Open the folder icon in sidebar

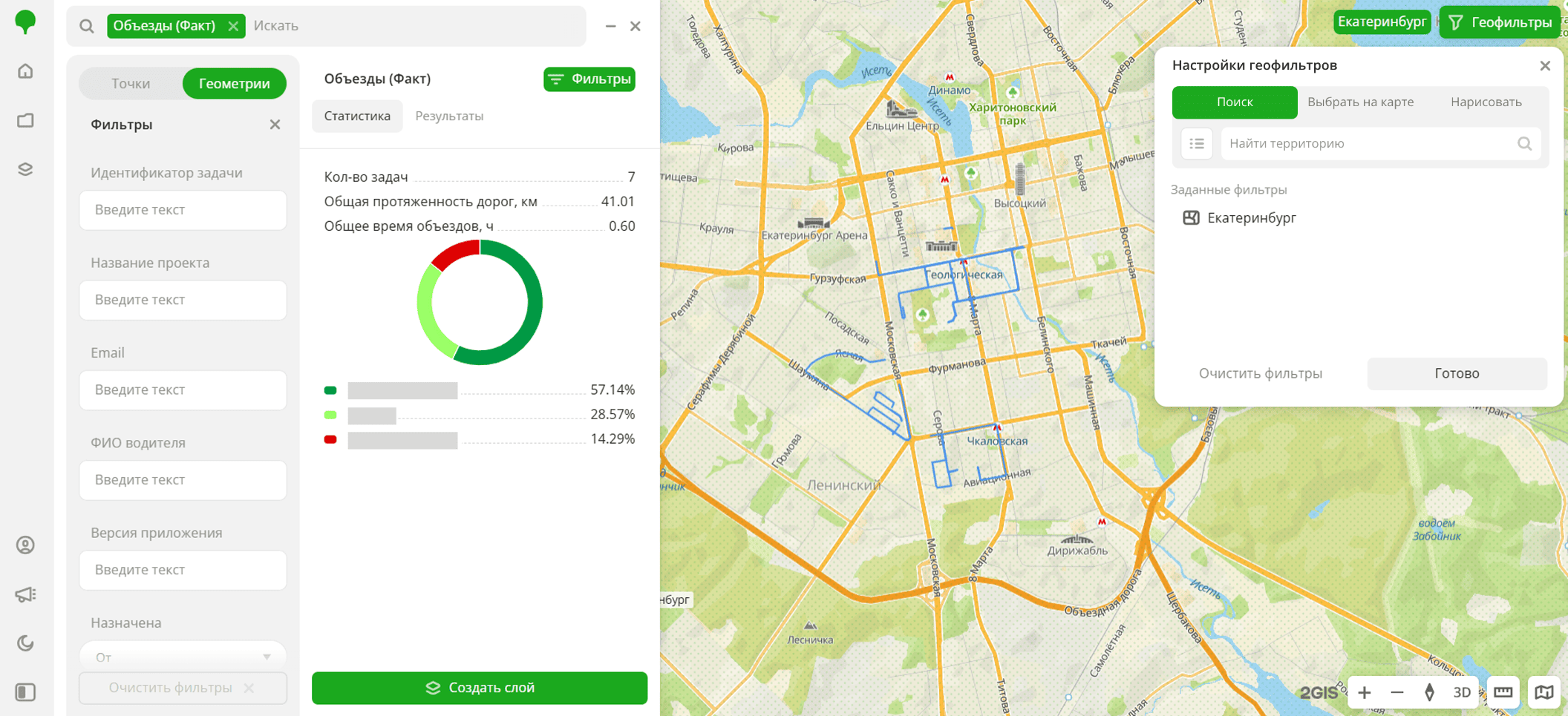pos(25,120)
